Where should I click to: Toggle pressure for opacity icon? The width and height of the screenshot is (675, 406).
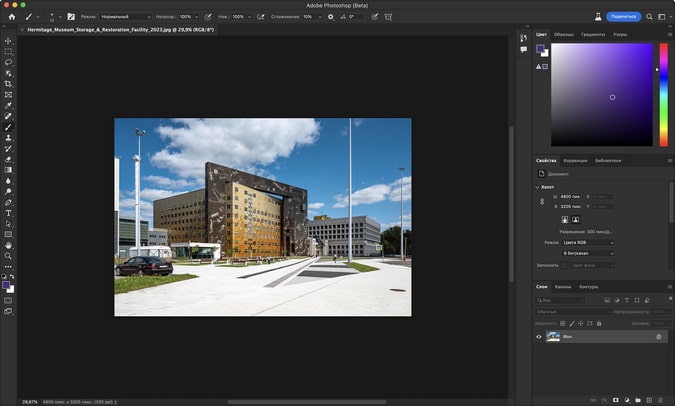click(208, 17)
